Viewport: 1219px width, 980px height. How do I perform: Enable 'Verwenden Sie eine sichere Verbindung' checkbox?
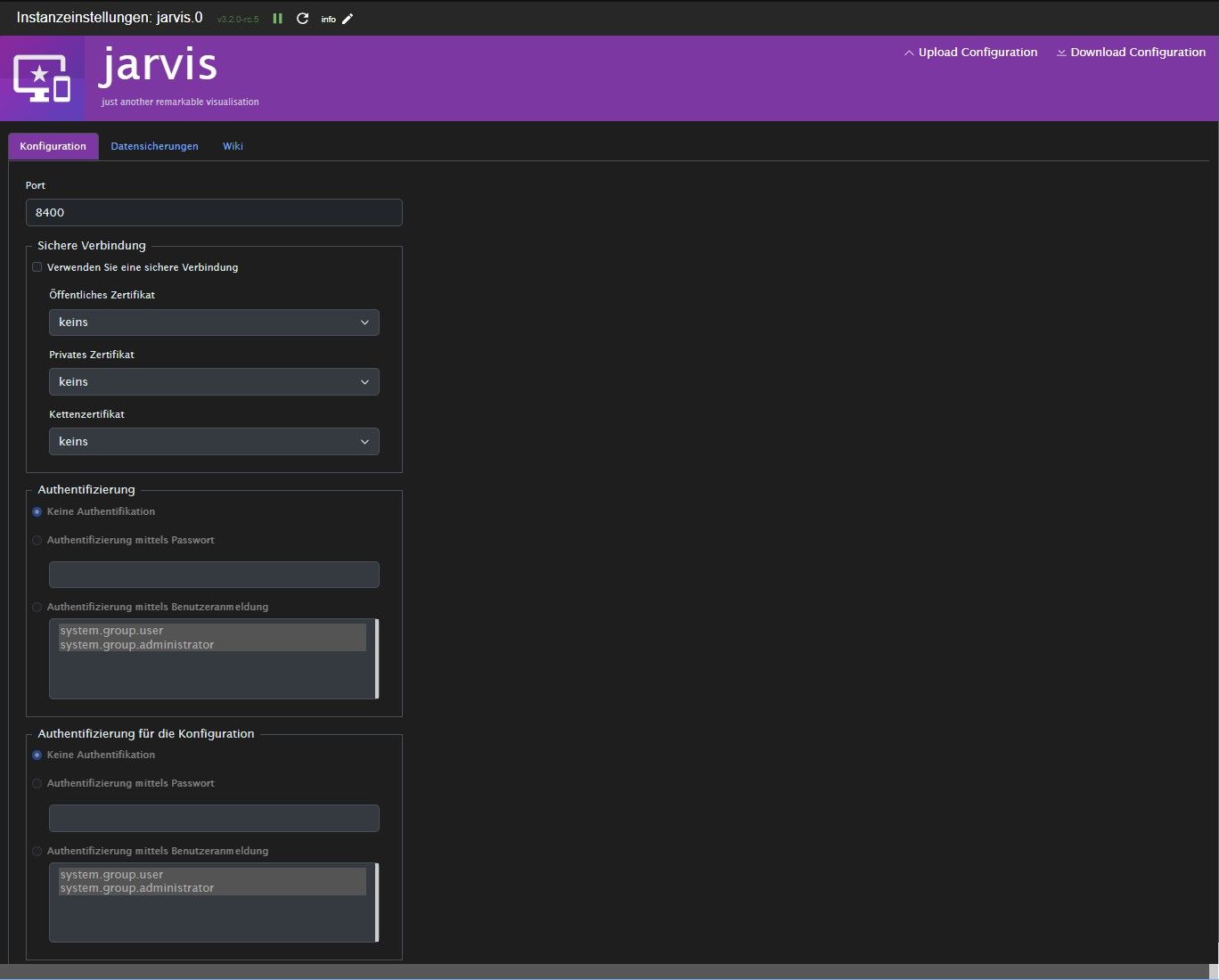tap(37, 267)
